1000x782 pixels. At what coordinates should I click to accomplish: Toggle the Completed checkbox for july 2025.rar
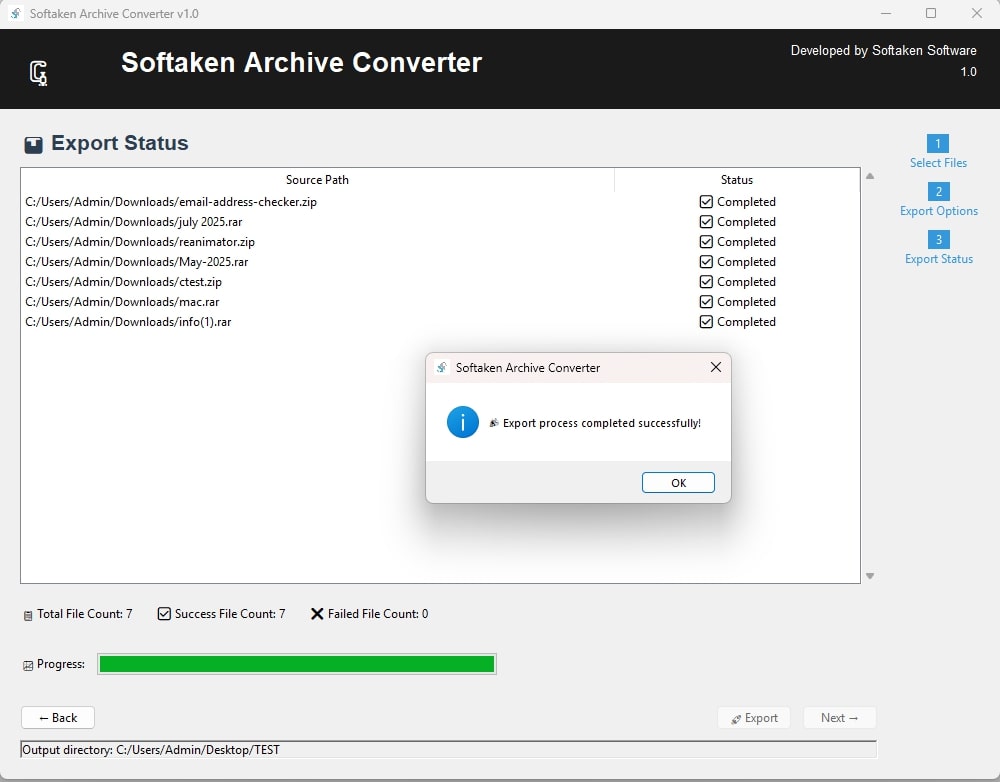click(706, 221)
